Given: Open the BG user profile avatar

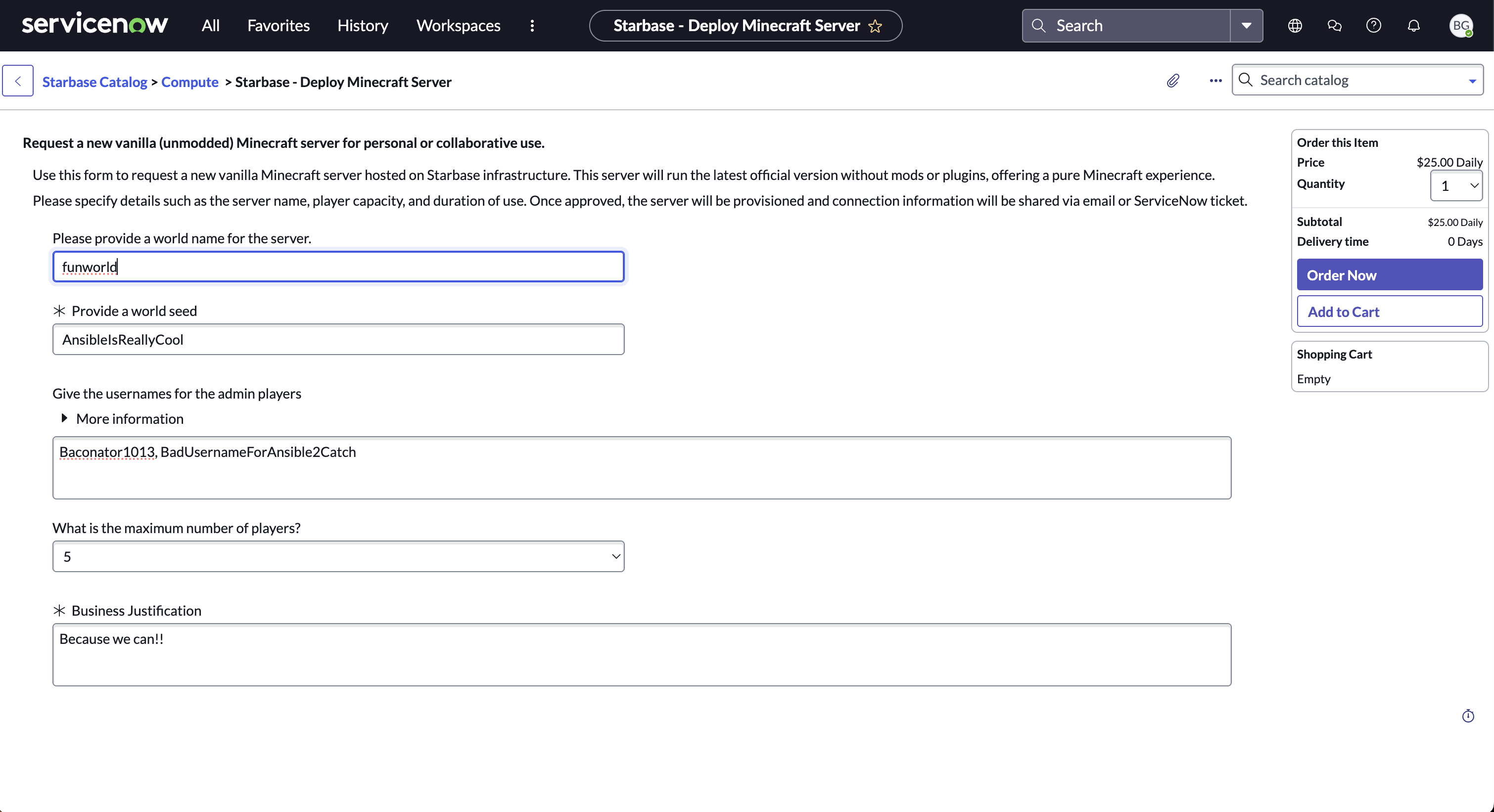Looking at the screenshot, I should point(1461,26).
